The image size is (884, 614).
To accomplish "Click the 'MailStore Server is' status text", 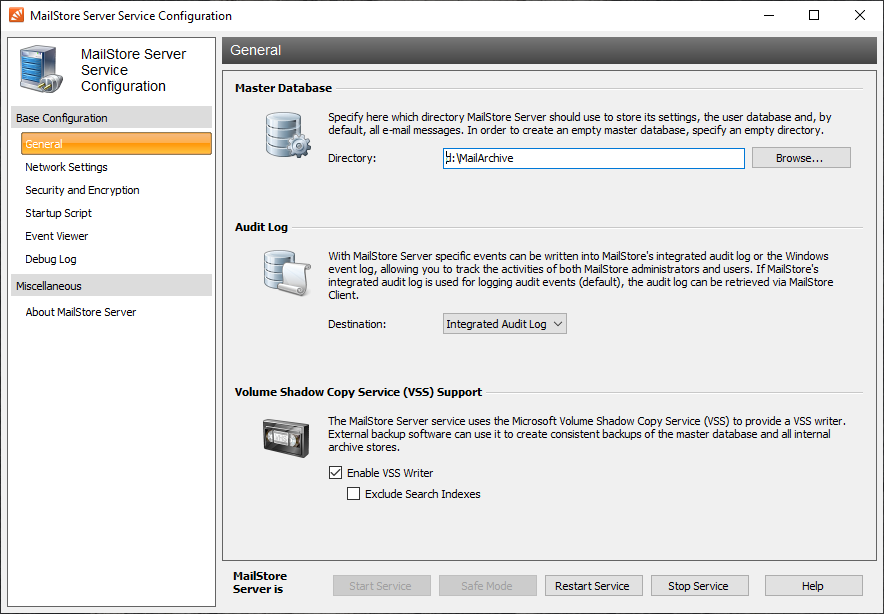I will 260,582.
